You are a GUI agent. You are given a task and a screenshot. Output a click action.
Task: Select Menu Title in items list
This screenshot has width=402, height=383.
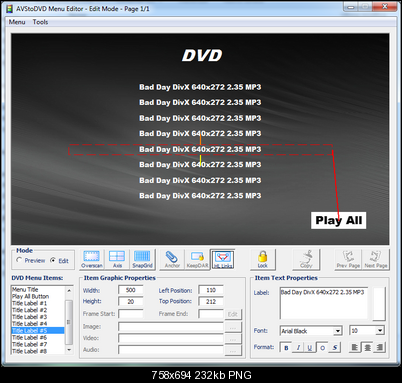pos(38,289)
